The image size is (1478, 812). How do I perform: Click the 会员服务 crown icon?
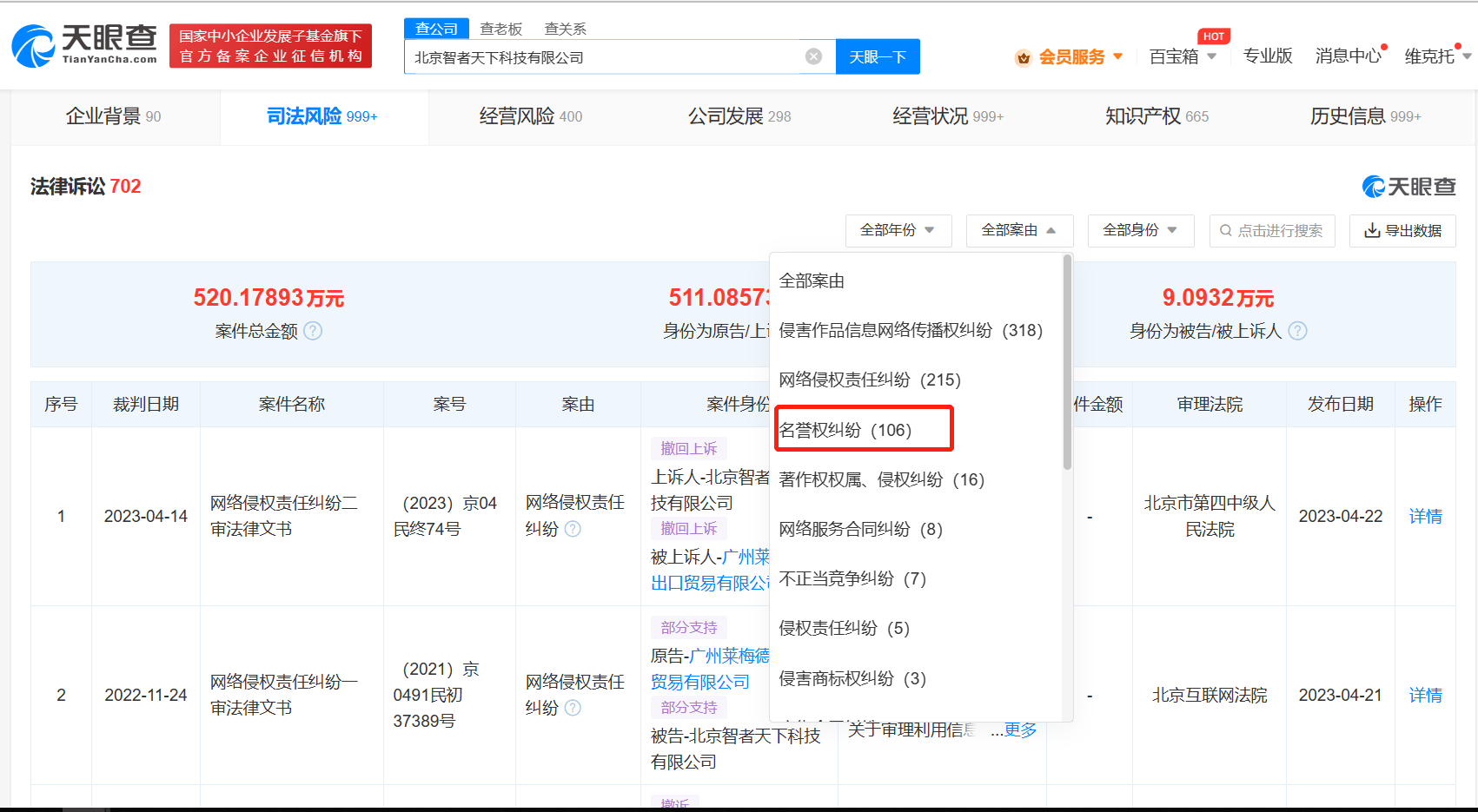1024,57
